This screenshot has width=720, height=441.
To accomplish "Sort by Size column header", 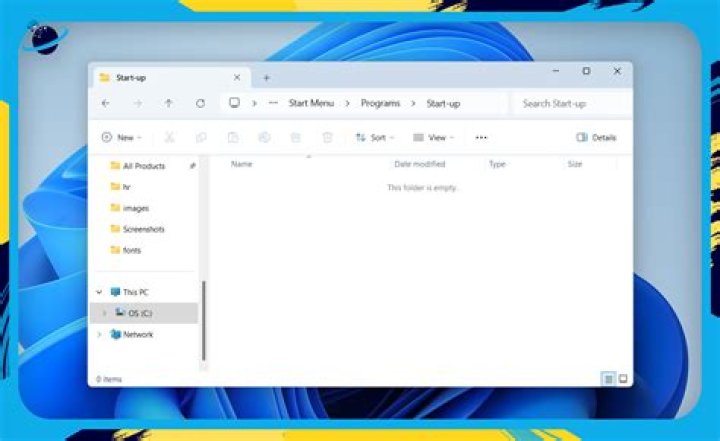I will 575,164.
